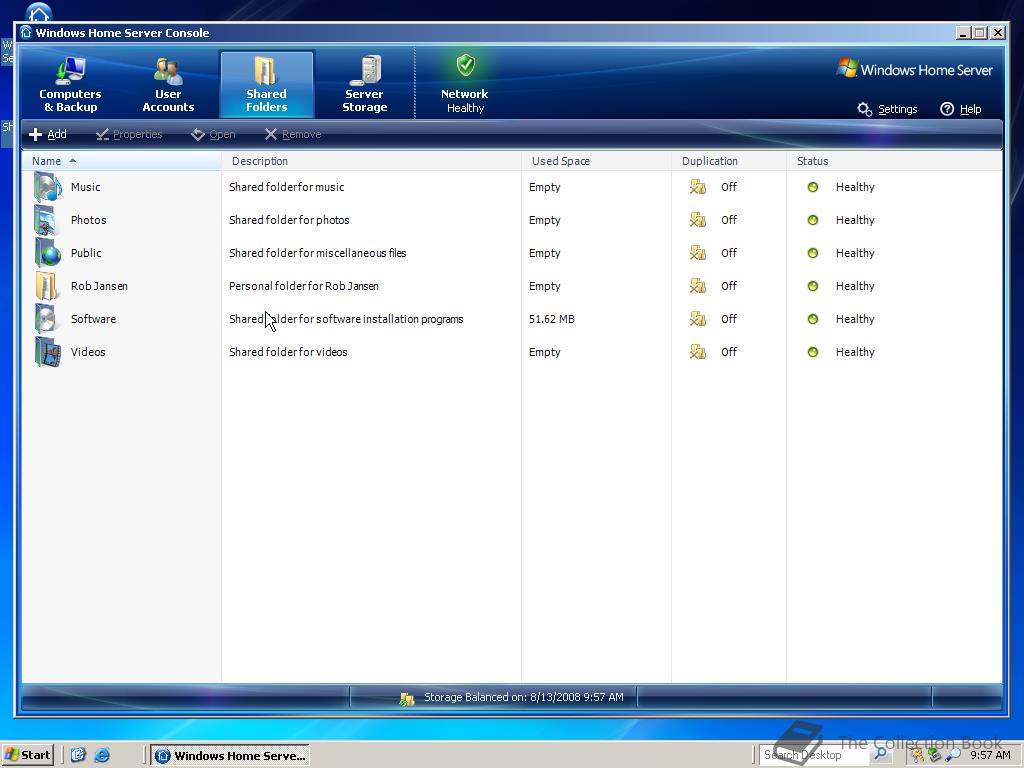The width and height of the screenshot is (1024, 768).
Task: Click the taskbar clock showing 9:57 AM
Action: 990,755
